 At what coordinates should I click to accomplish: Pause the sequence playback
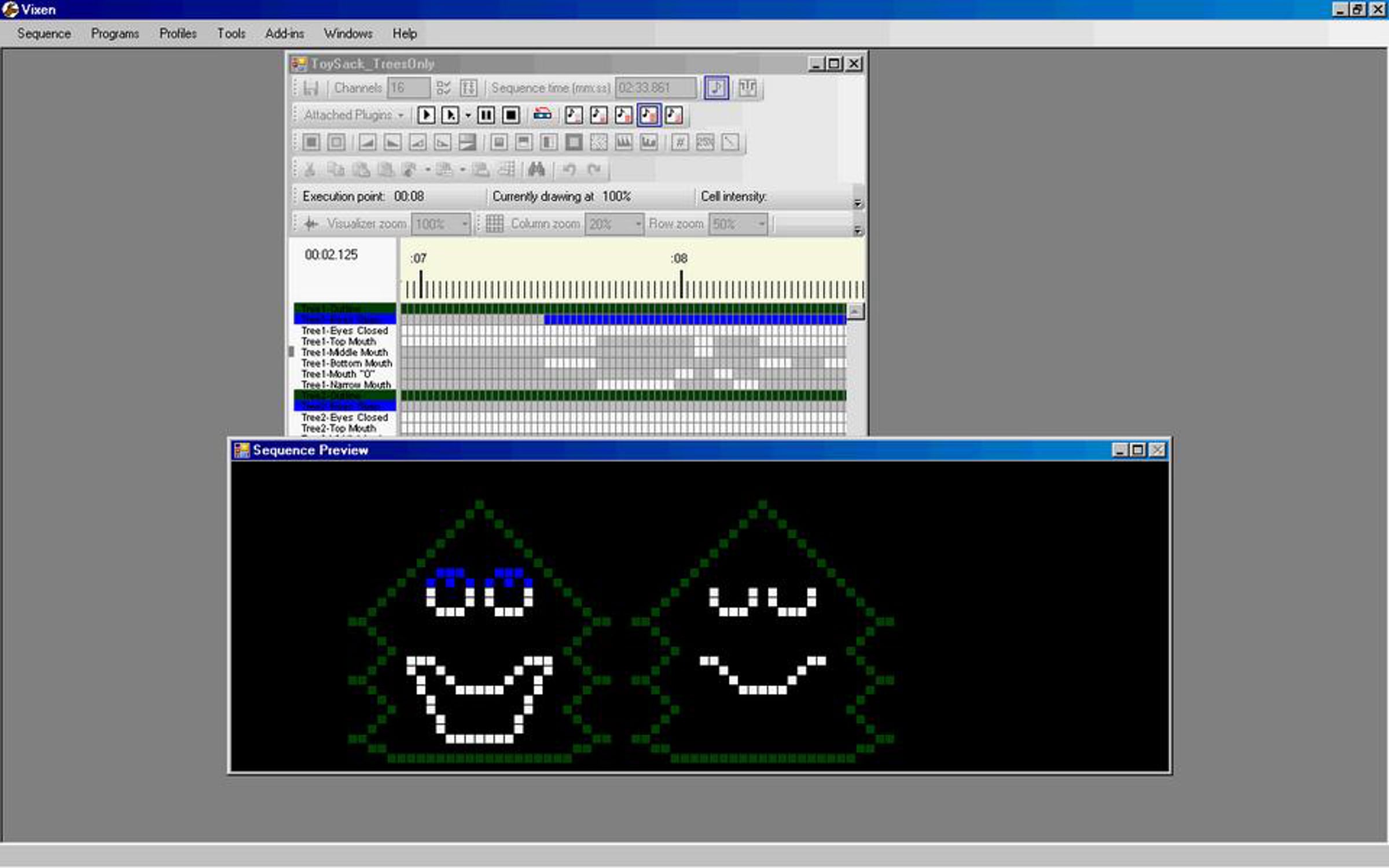486,115
